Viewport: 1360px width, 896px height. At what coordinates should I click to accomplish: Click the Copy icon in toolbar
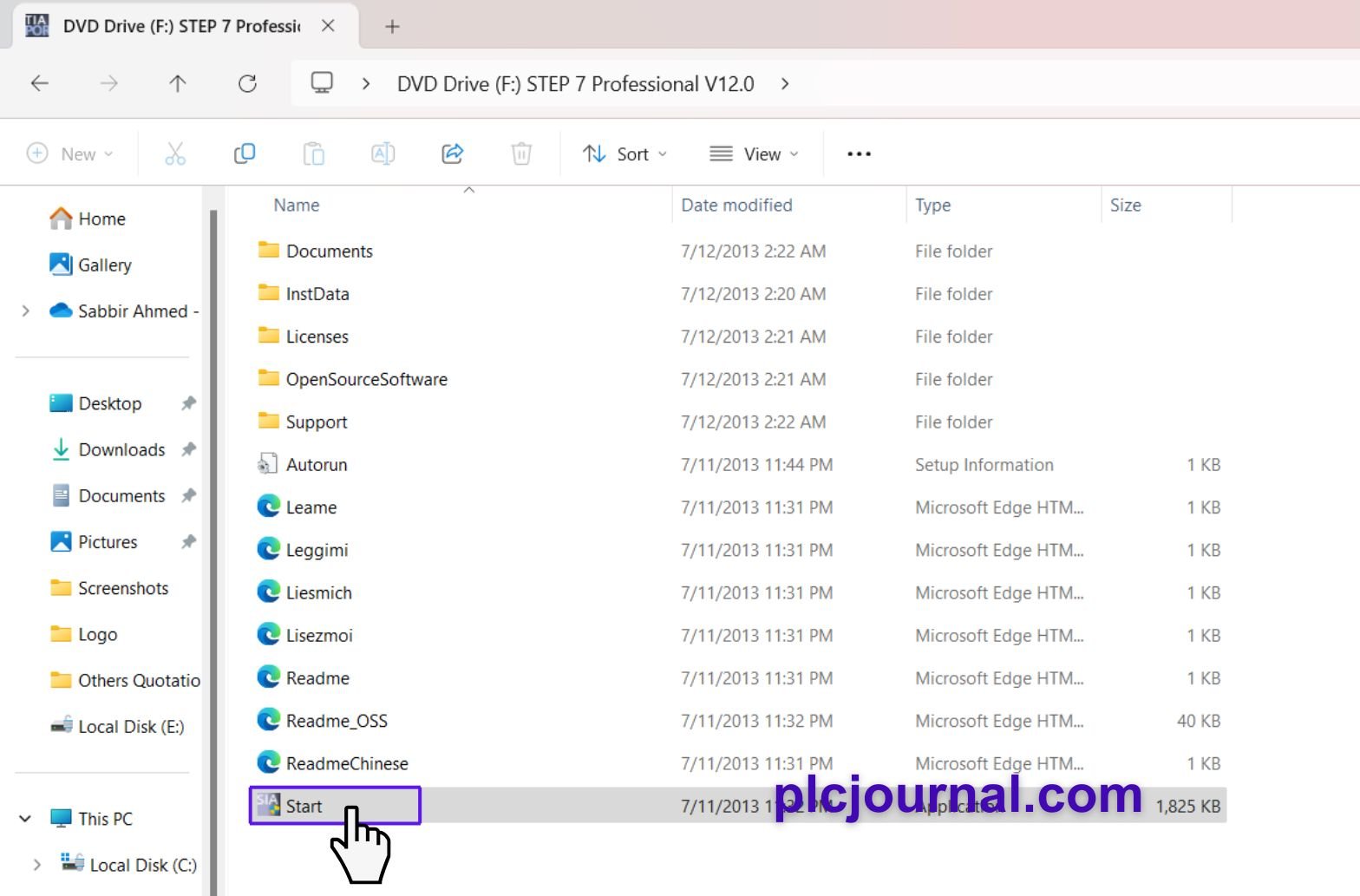[245, 154]
